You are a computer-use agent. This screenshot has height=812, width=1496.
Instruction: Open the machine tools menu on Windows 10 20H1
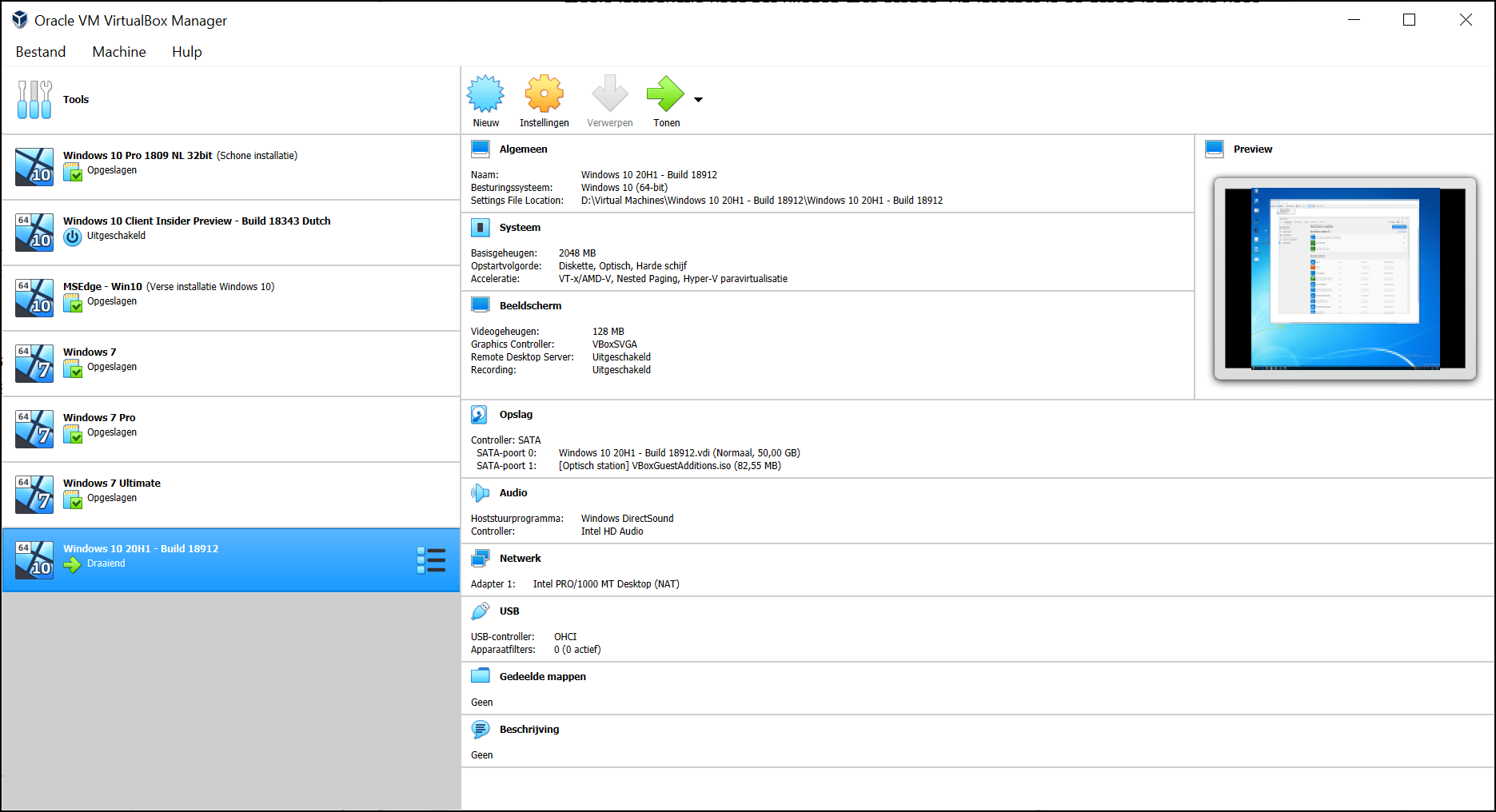(x=431, y=560)
